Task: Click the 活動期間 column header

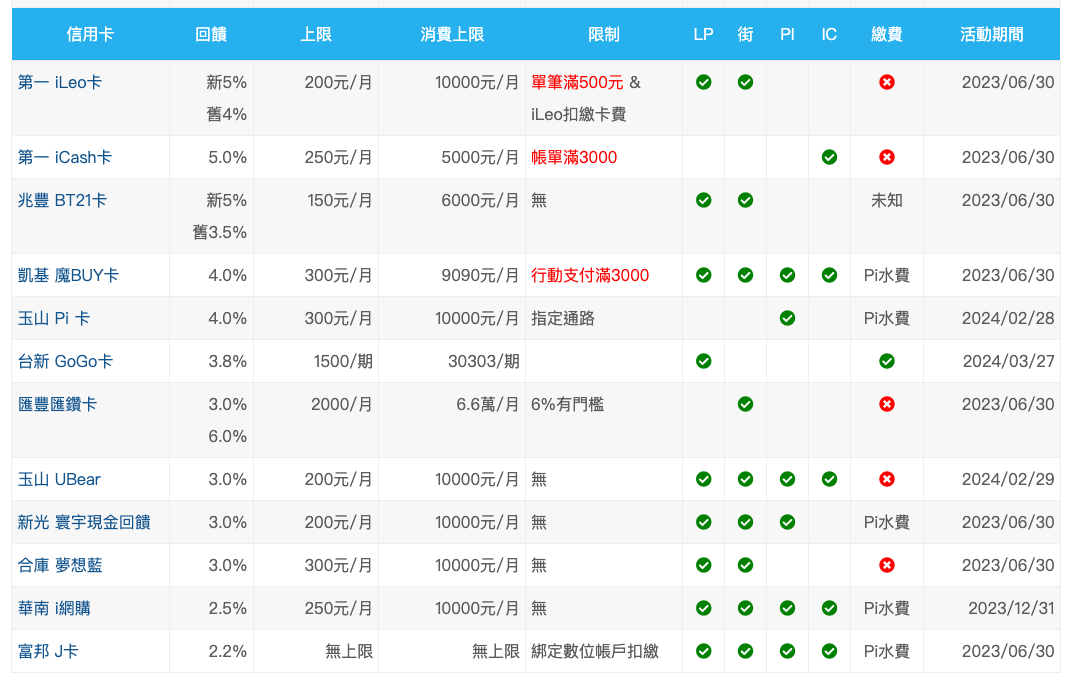Action: [992, 35]
